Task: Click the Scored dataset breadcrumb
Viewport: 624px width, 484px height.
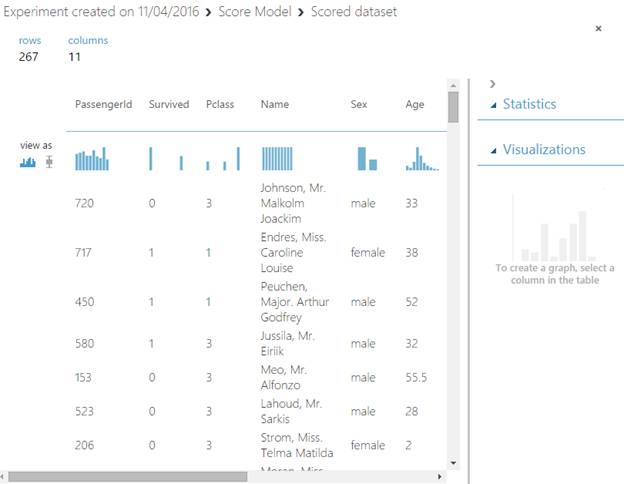Action: click(354, 12)
